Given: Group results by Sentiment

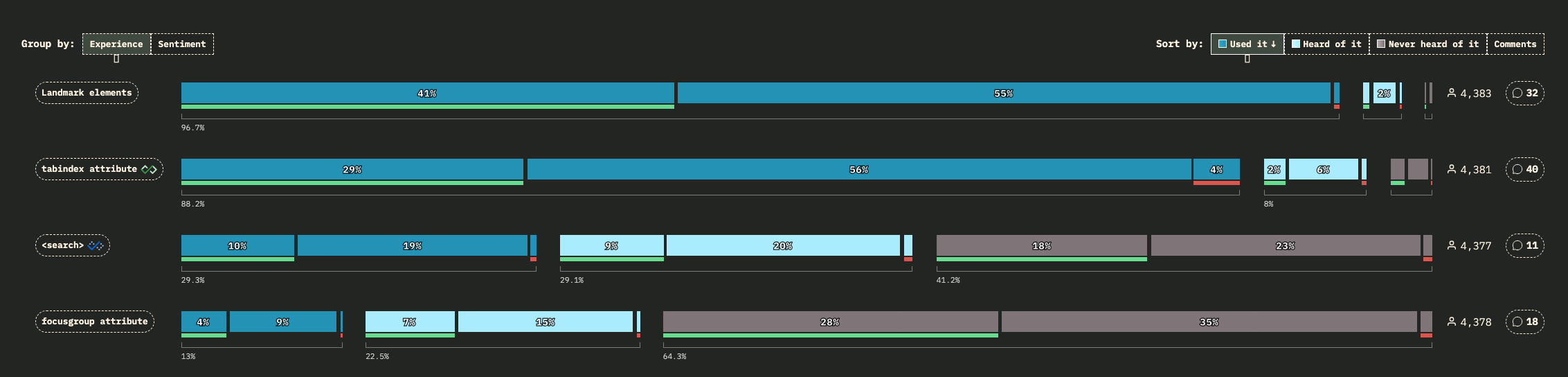Looking at the screenshot, I should pyautogui.click(x=182, y=44).
